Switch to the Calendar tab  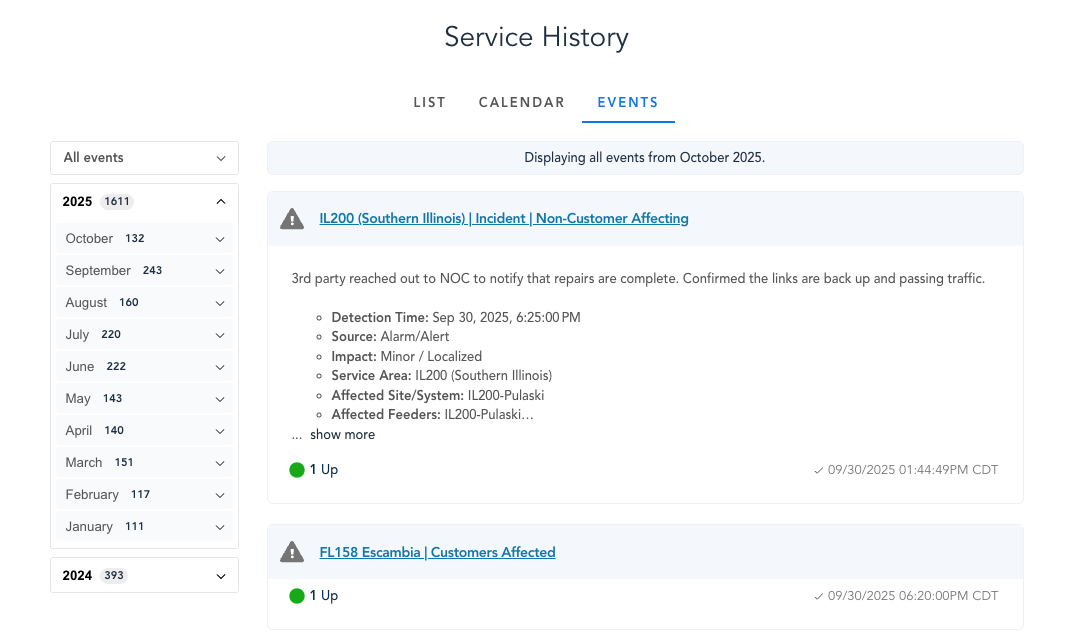click(x=522, y=102)
